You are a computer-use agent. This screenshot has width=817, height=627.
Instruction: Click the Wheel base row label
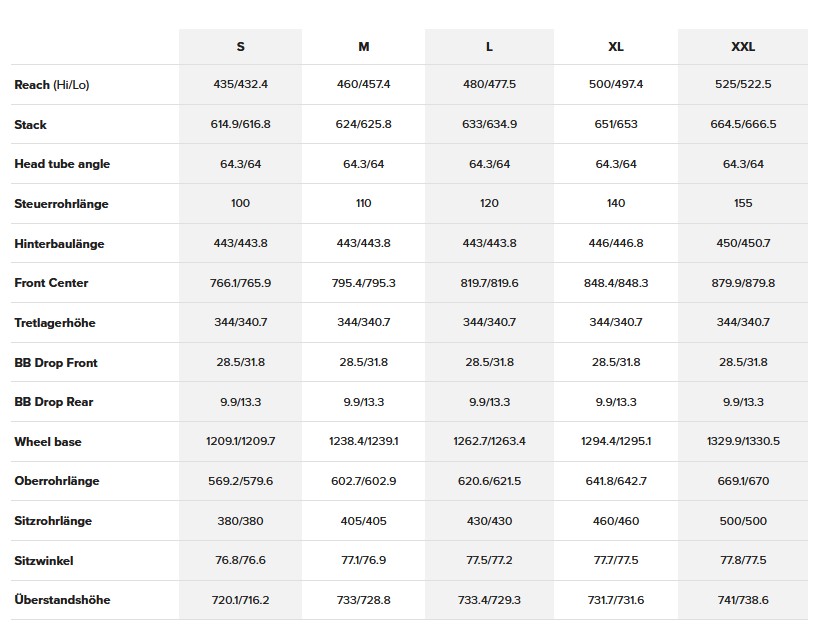pyautogui.click(x=48, y=442)
